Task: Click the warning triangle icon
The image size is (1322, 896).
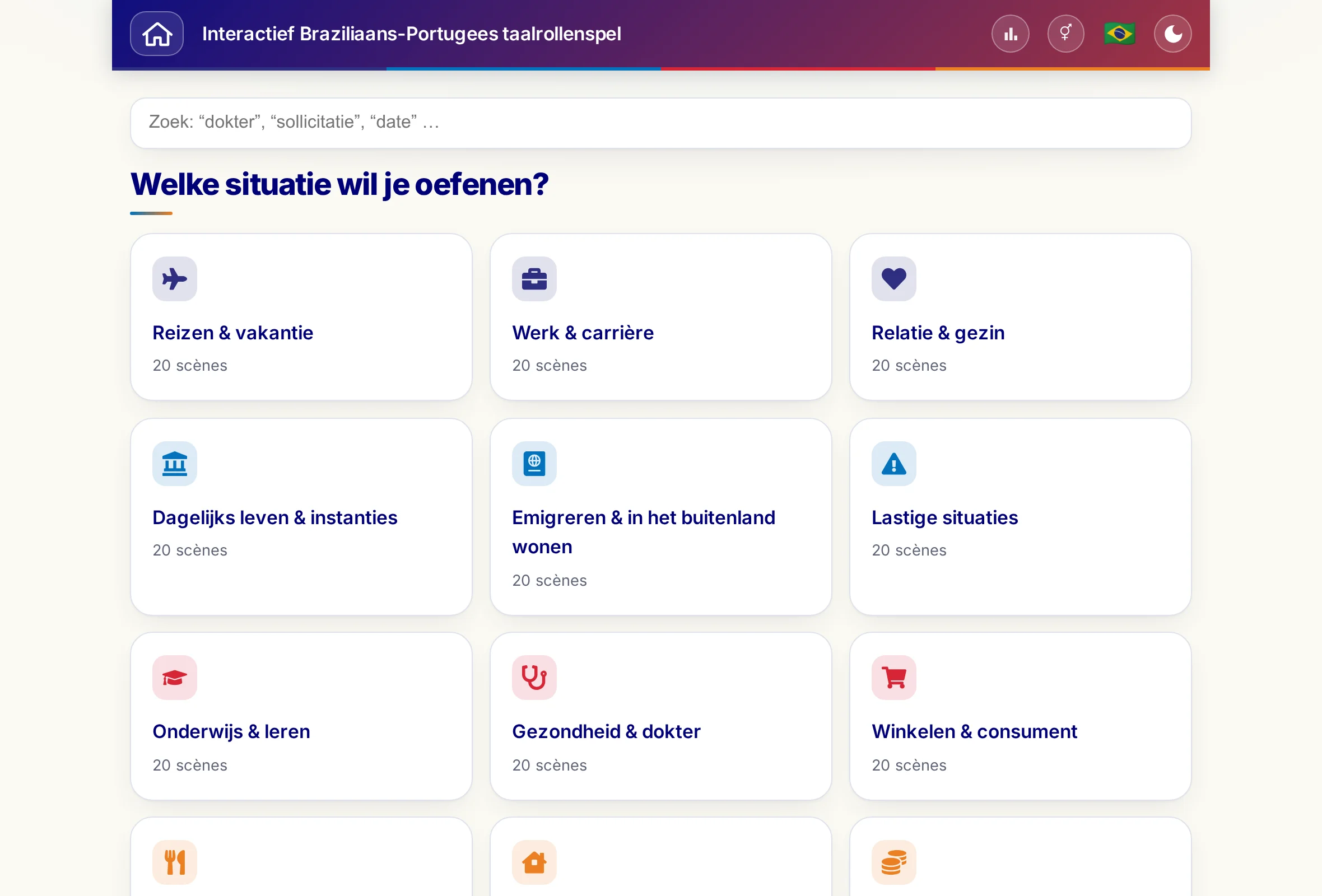Action: [893, 463]
